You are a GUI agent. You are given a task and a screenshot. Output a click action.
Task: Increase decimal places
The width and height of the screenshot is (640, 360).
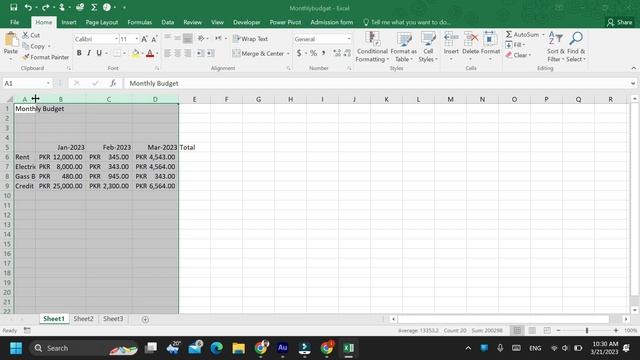(337, 53)
